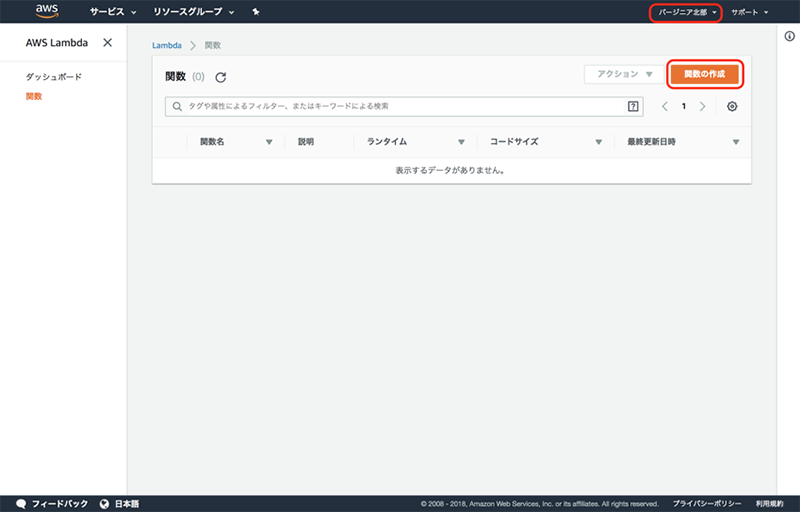
Task: Sort by 関数名 column header
Action: 213,142
